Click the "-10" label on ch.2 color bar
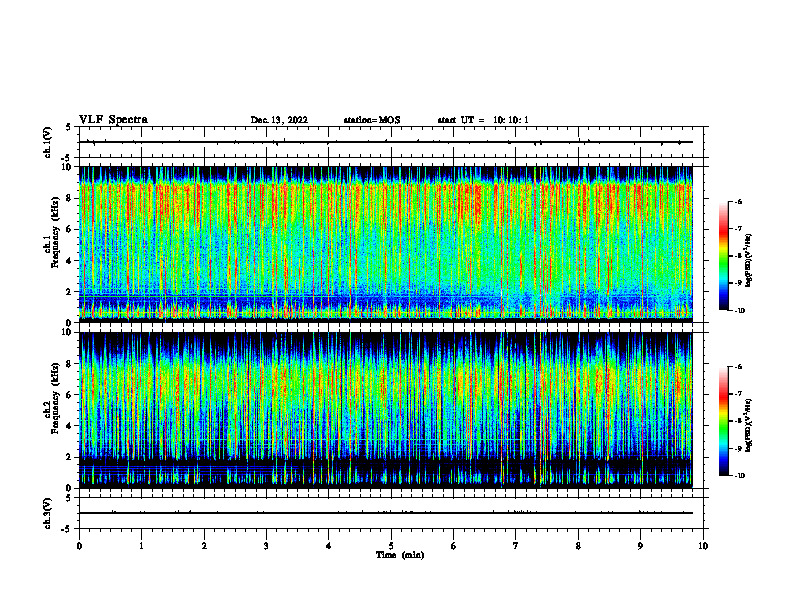This screenshot has height=612, width=792. (x=740, y=476)
